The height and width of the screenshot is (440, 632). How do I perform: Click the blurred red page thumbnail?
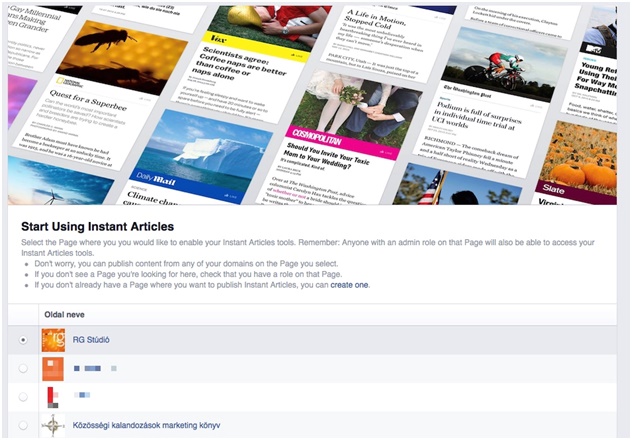53,397
